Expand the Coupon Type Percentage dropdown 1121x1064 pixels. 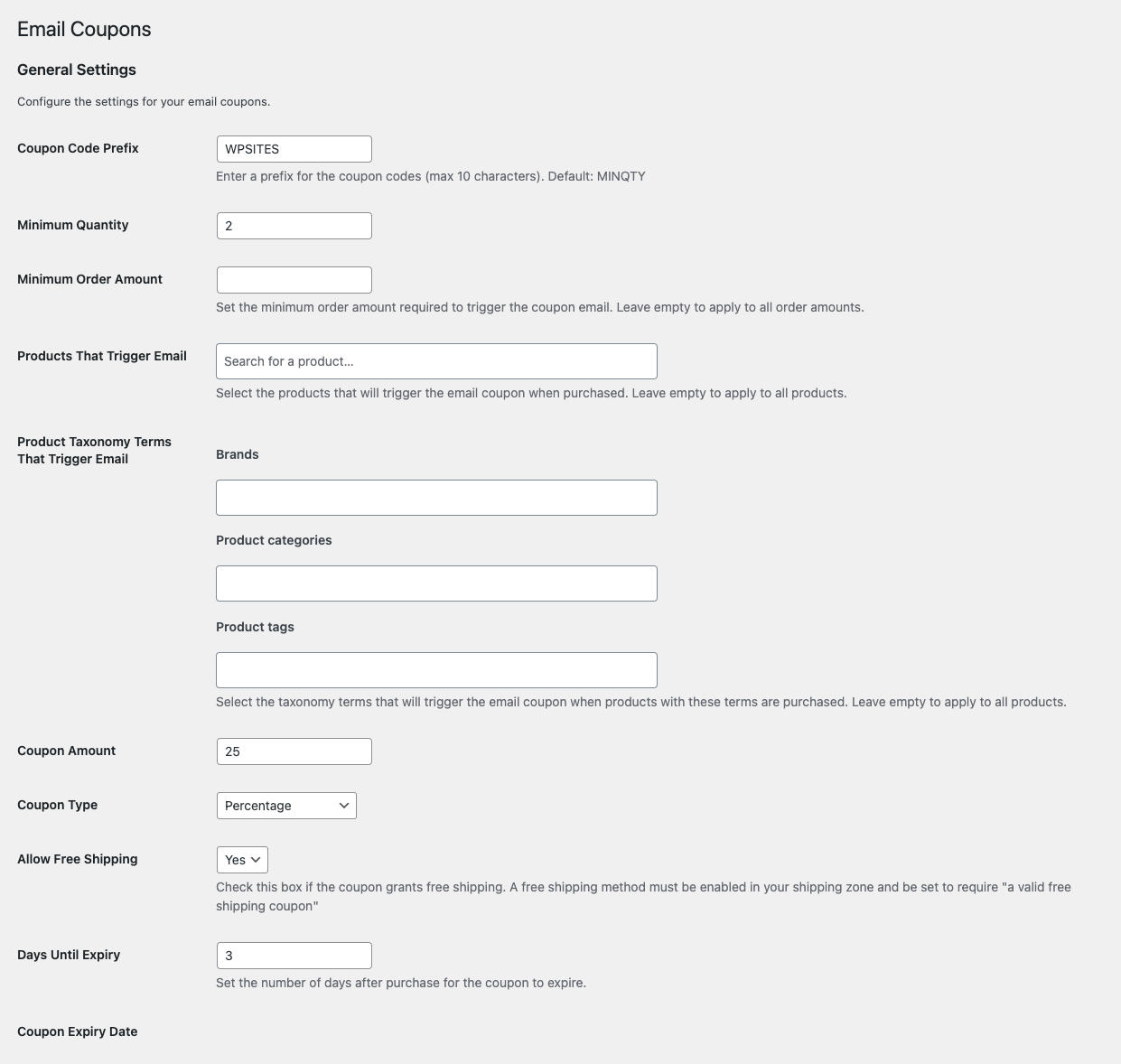(x=286, y=806)
